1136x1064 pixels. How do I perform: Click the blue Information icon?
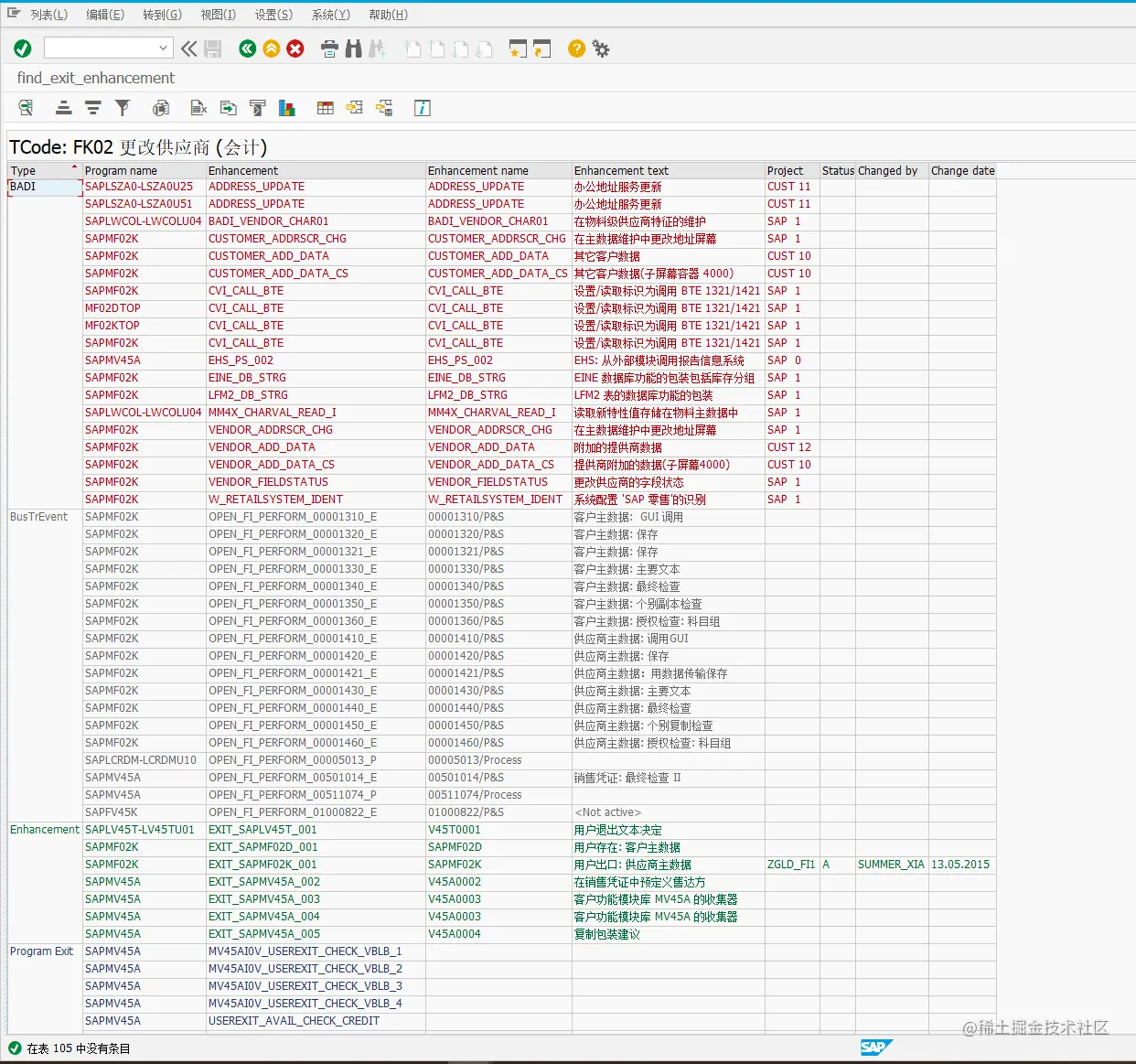423,108
